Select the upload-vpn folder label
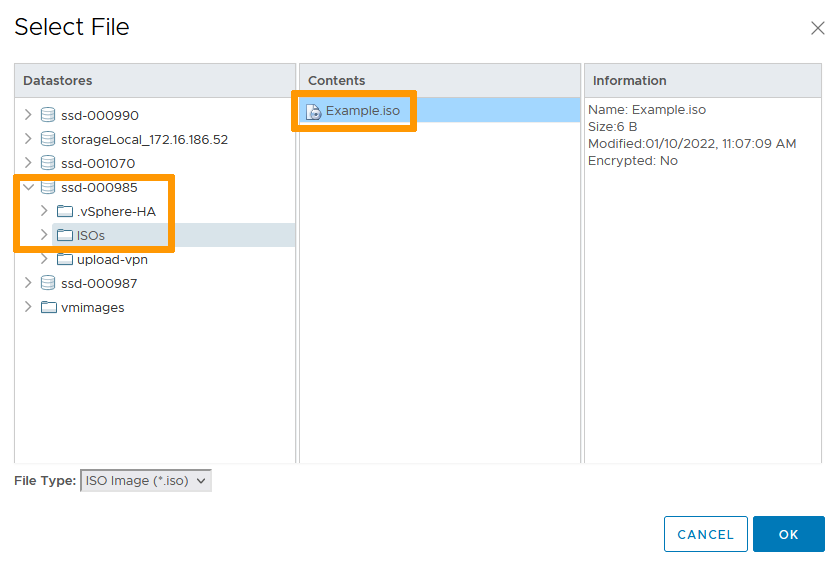This screenshot has height=566, width=839. pos(112,259)
